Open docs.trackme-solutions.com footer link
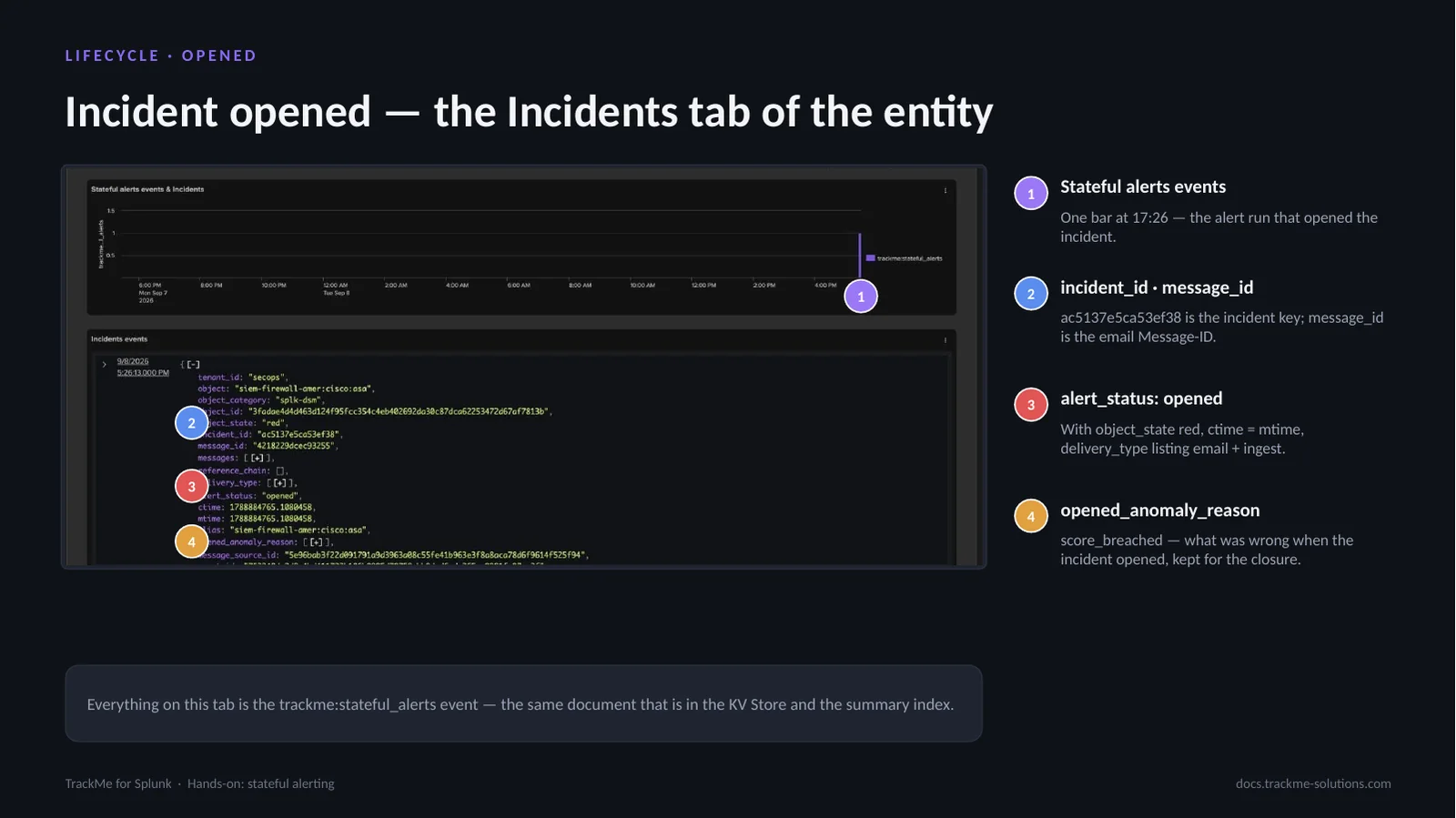Image resolution: width=1456 pixels, height=818 pixels. [1313, 783]
